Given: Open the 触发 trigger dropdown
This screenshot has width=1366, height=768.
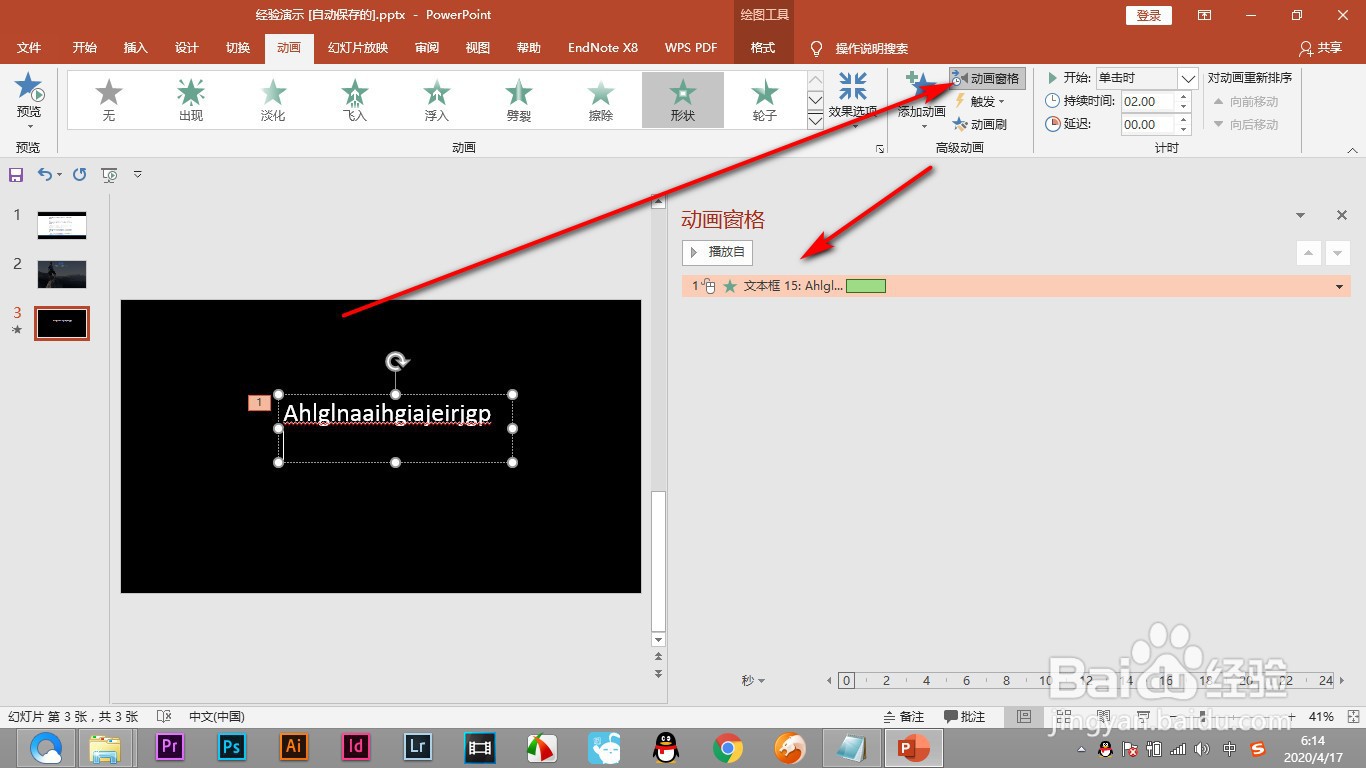Looking at the screenshot, I should point(980,101).
